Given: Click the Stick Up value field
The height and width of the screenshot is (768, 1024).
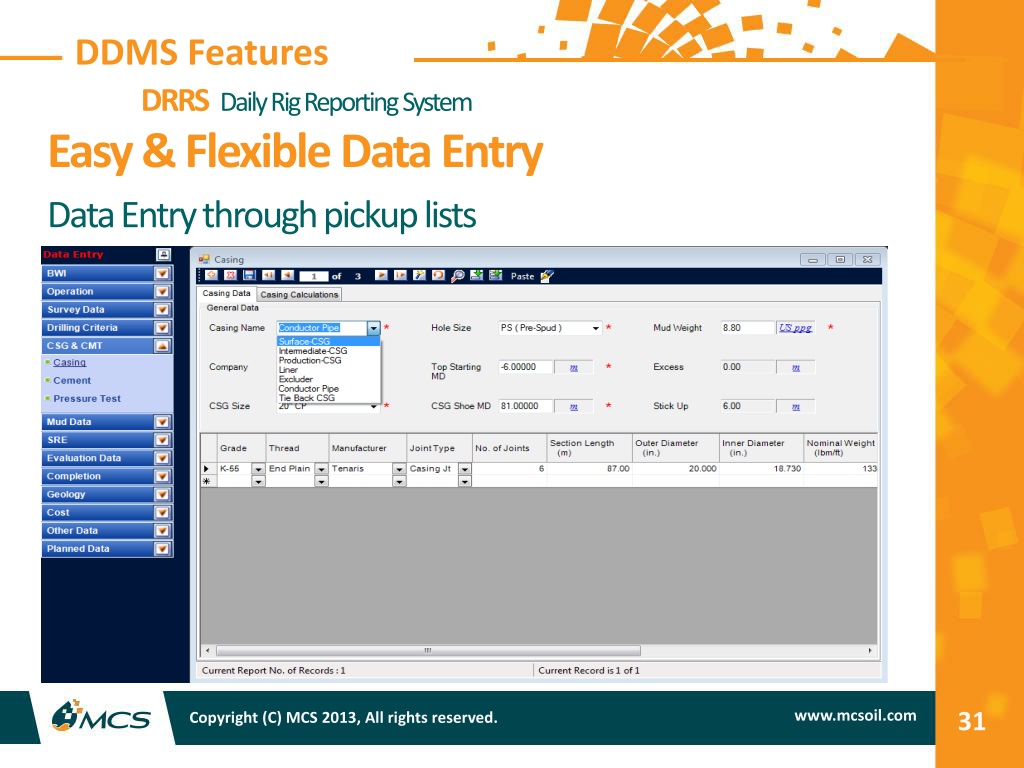Looking at the screenshot, I should click(x=746, y=406).
